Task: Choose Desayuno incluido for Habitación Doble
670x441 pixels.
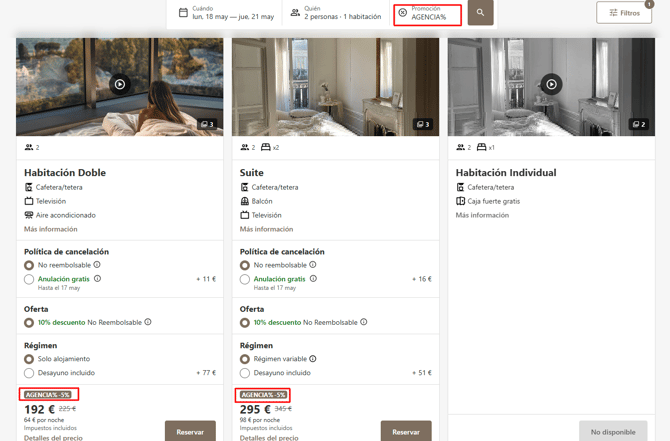Action: 29,373
